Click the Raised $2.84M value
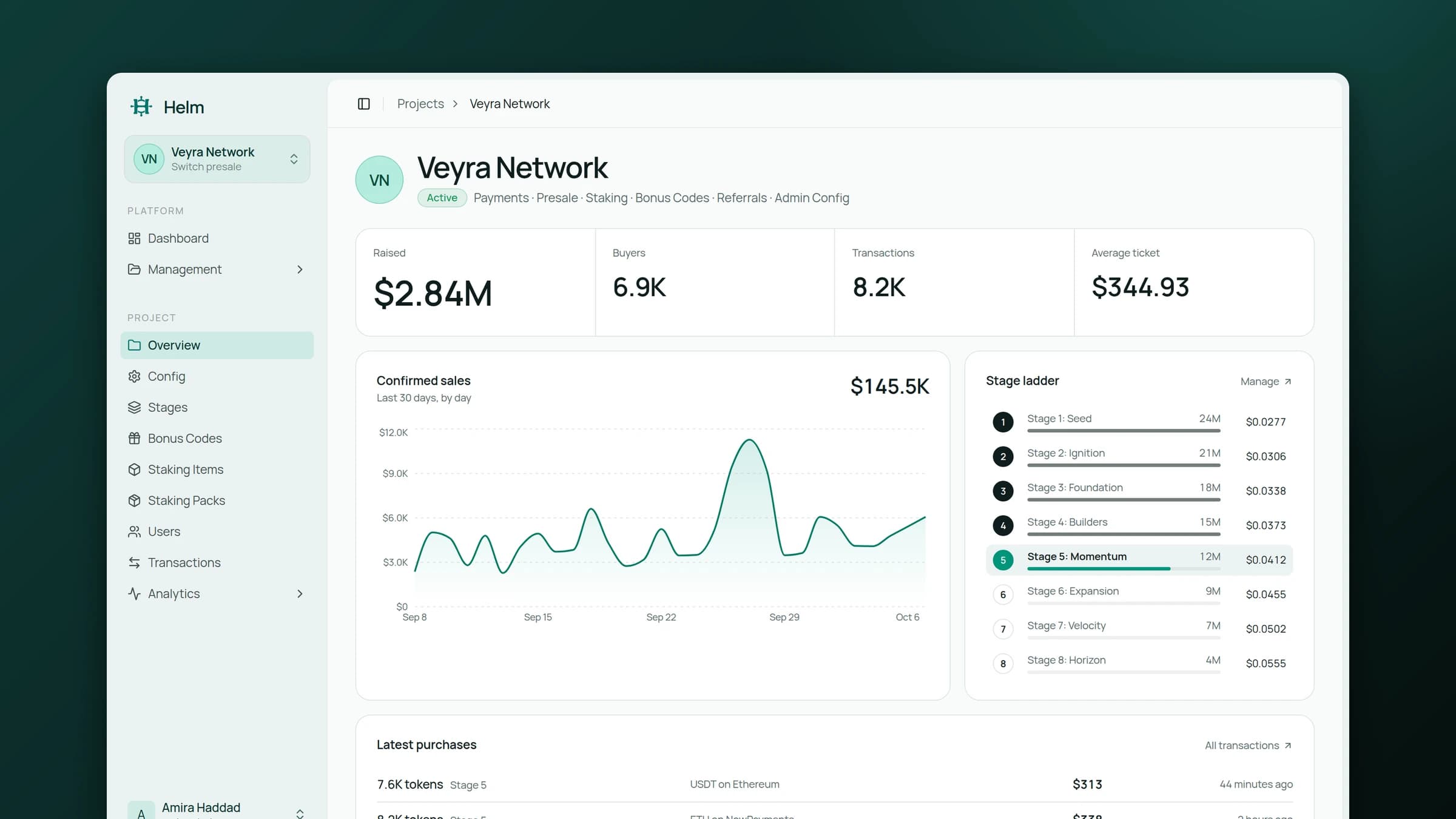Image resolution: width=1456 pixels, height=819 pixels. click(433, 294)
